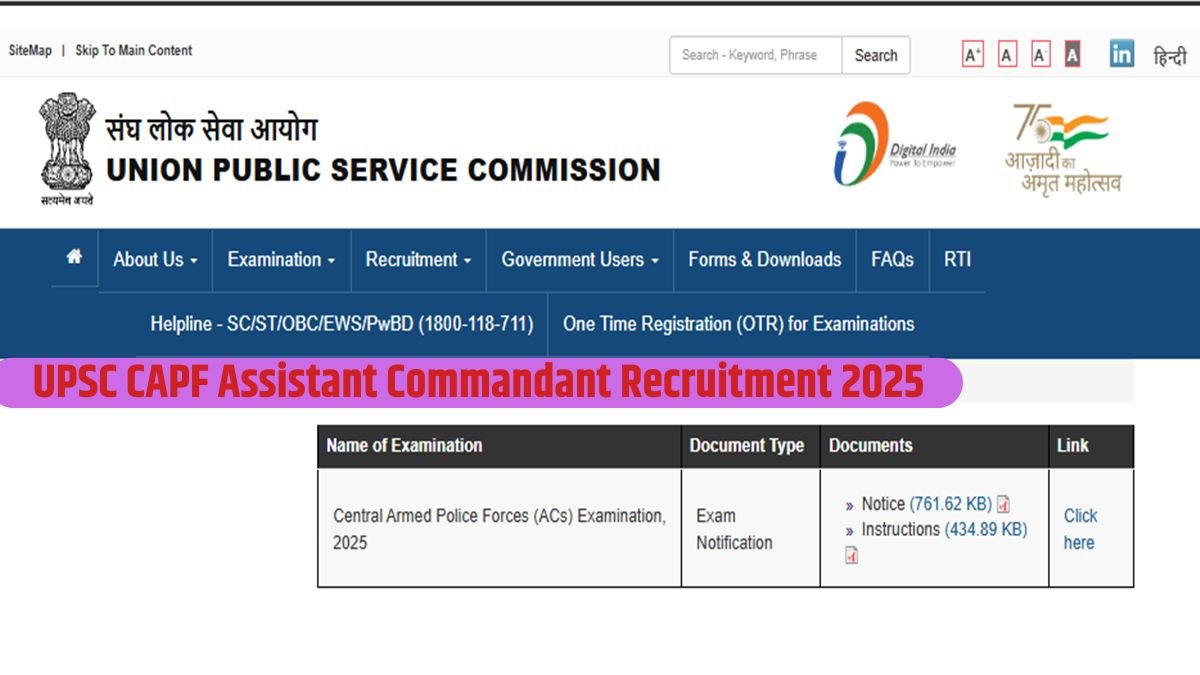Click the Home icon in navigation bar
The height and width of the screenshot is (675, 1200).
[x=72, y=258]
